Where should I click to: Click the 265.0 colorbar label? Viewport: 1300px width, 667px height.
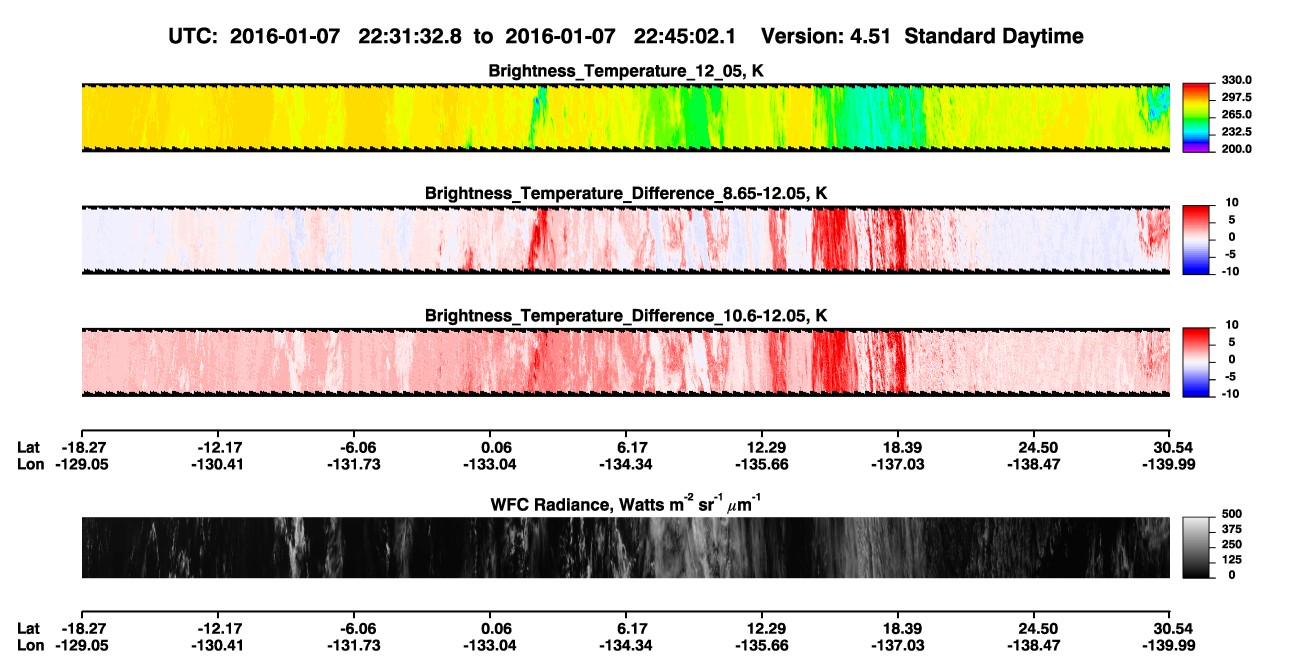coord(1238,115)
